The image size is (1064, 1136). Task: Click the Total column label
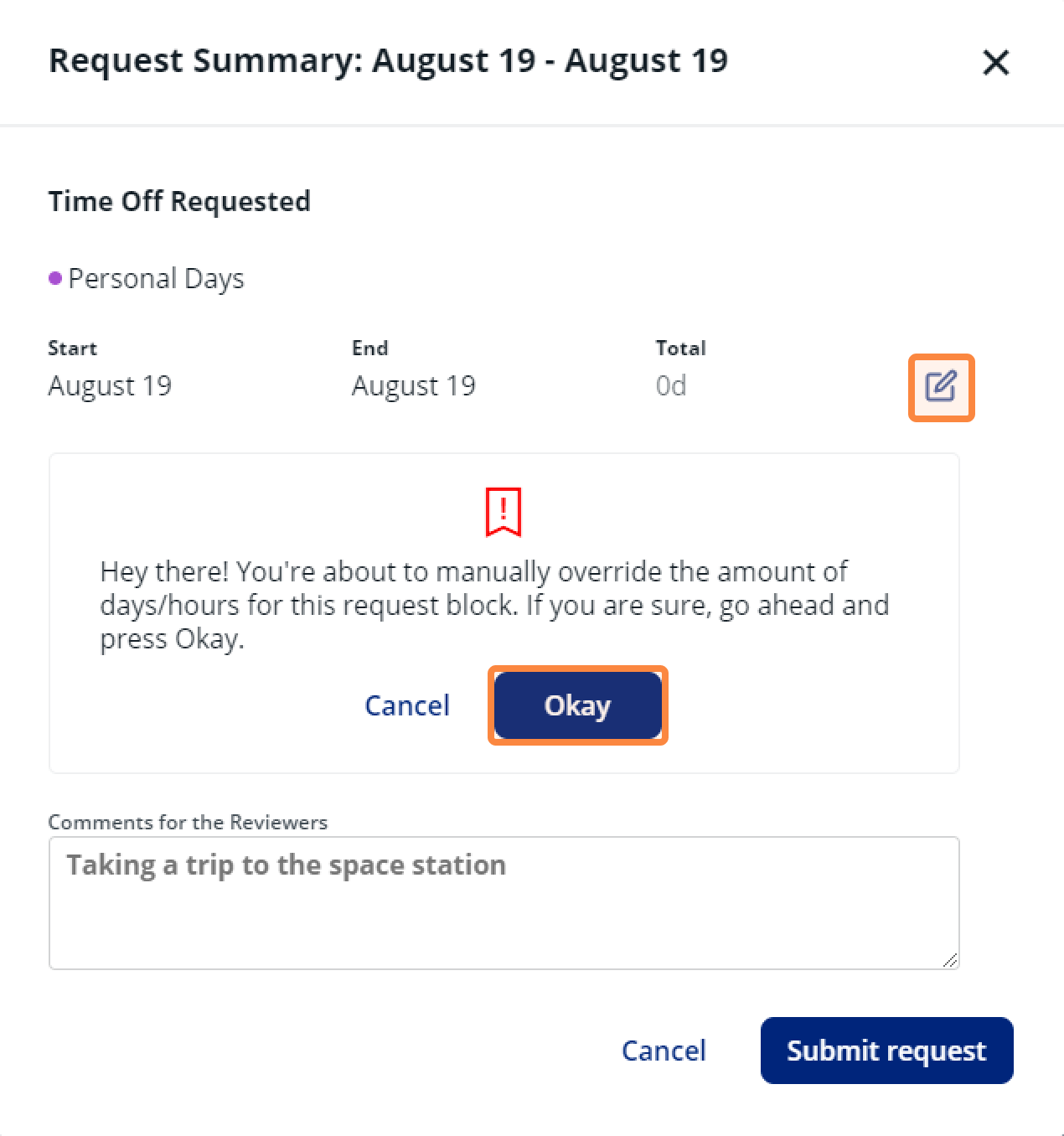[x=681, y=348]
